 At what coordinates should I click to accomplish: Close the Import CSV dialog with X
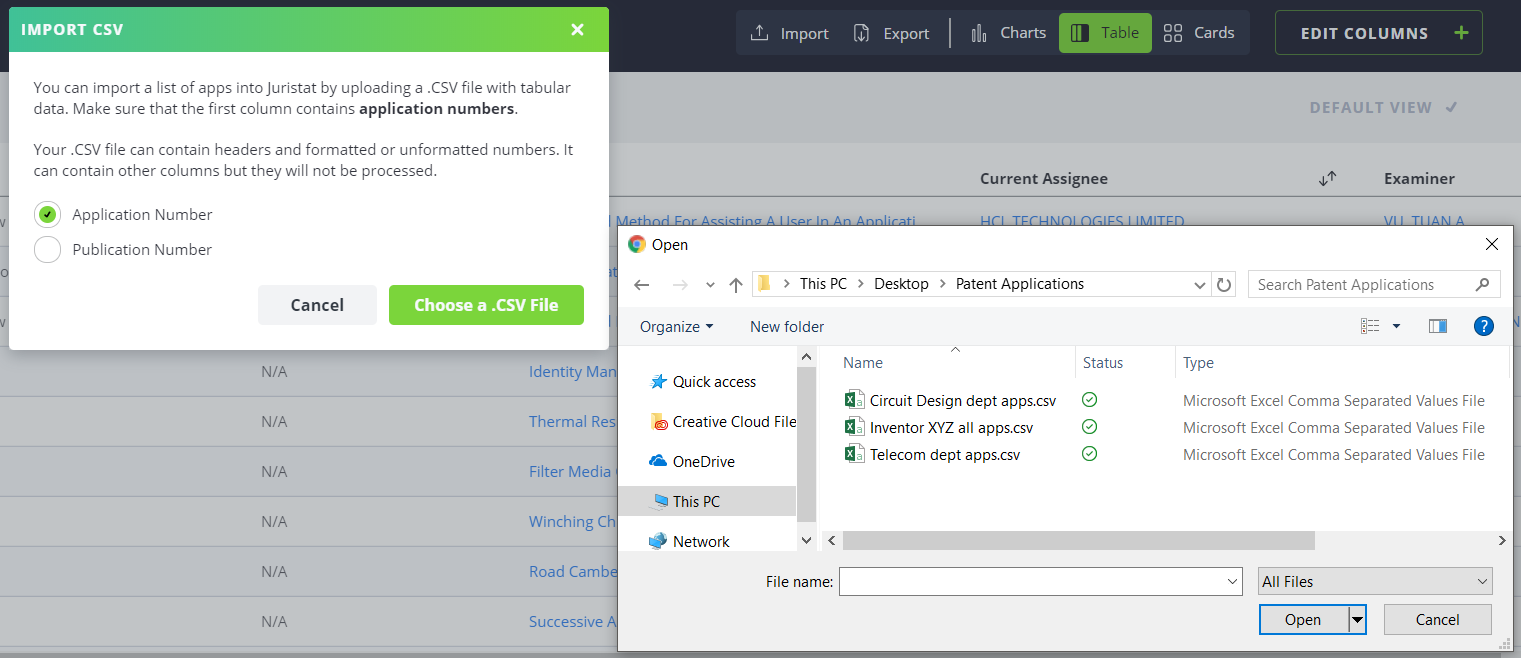(x=577, y=30)
